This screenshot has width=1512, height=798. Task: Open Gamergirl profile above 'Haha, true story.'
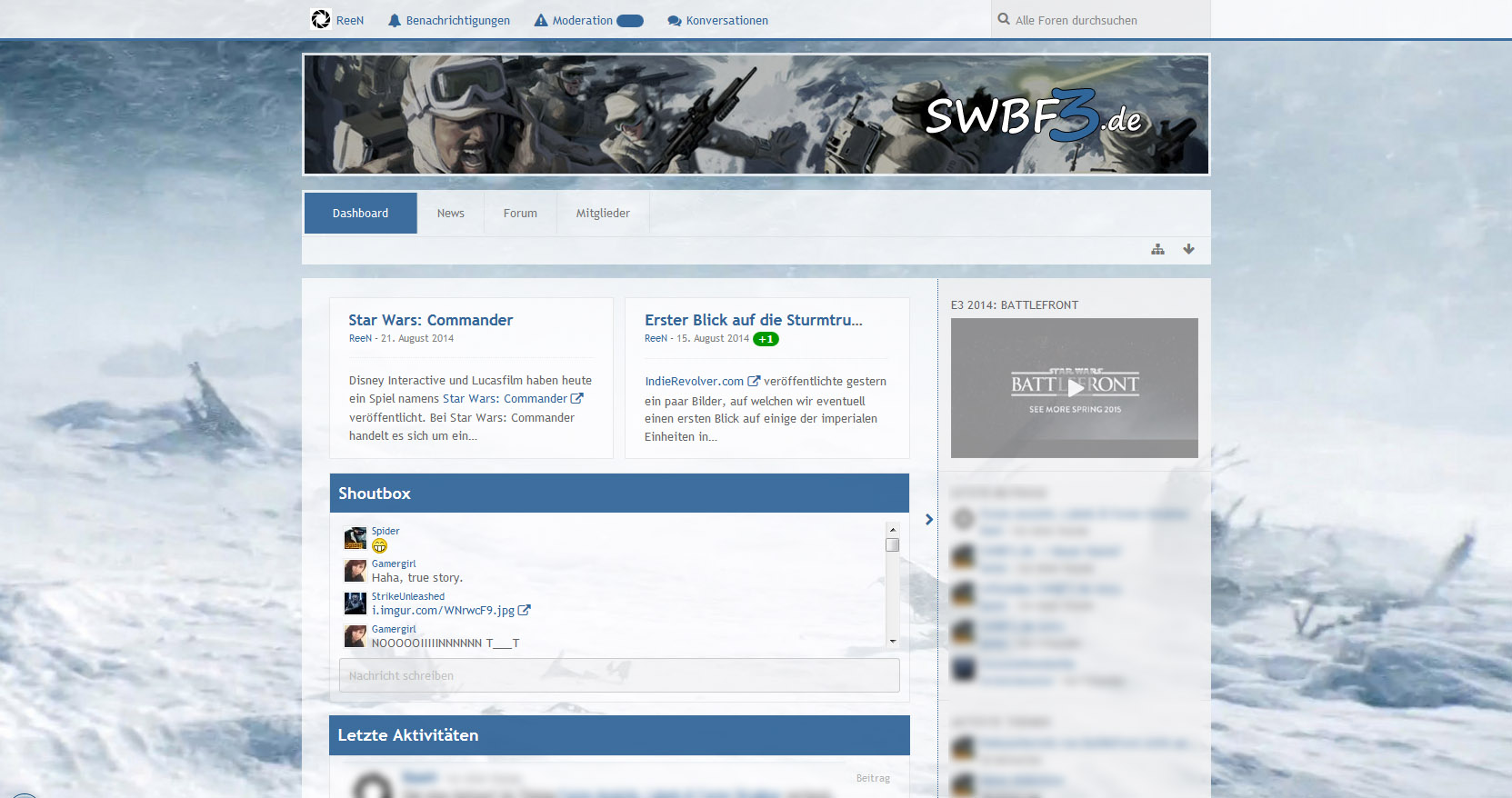pos(394,564)
